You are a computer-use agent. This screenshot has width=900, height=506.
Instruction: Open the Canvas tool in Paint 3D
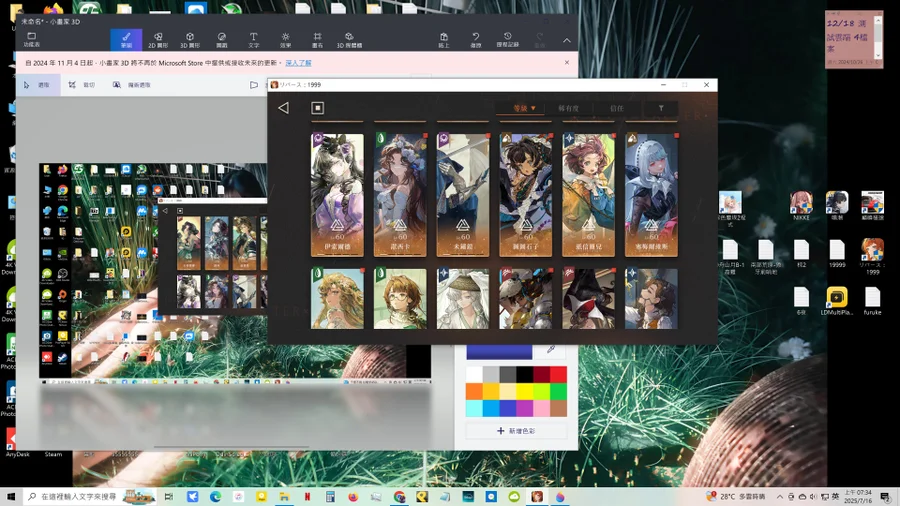(317, 40)
